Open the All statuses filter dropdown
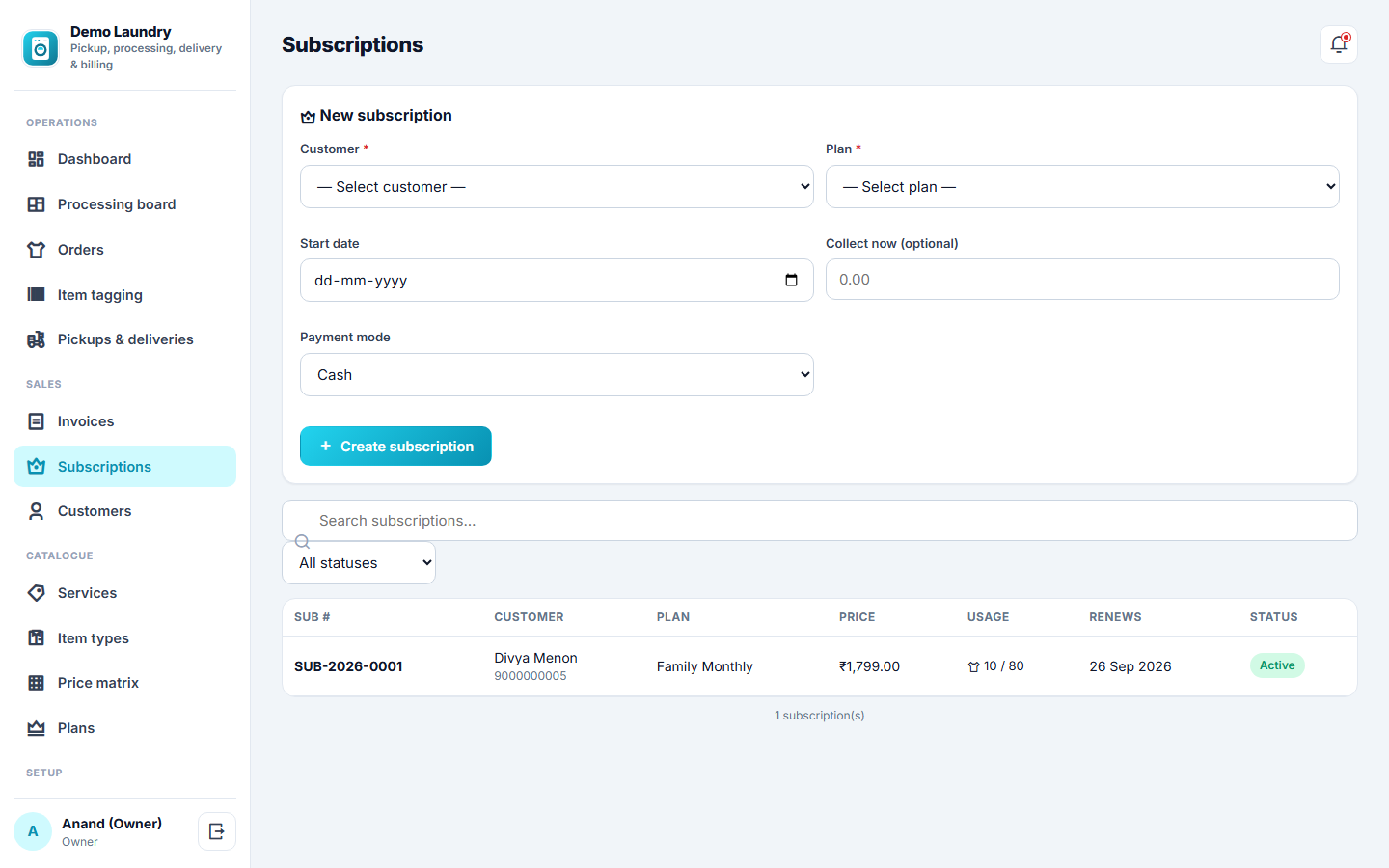 (359, 563)
